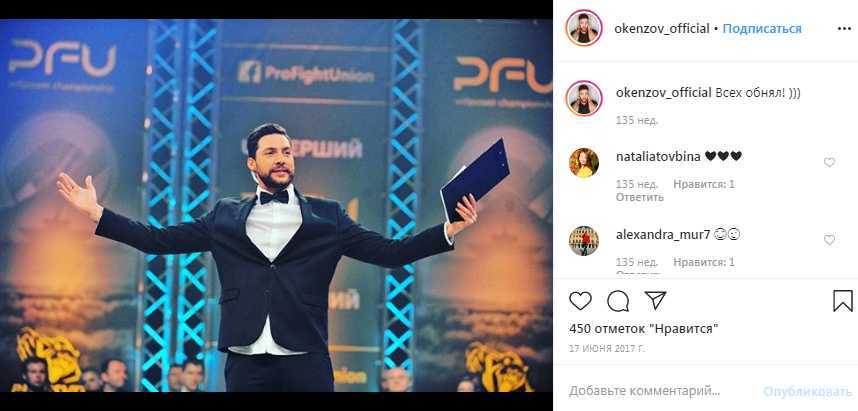Follow the account via Подписаться
This screenshot has height=411, width=858.
[x=762, y=29]
